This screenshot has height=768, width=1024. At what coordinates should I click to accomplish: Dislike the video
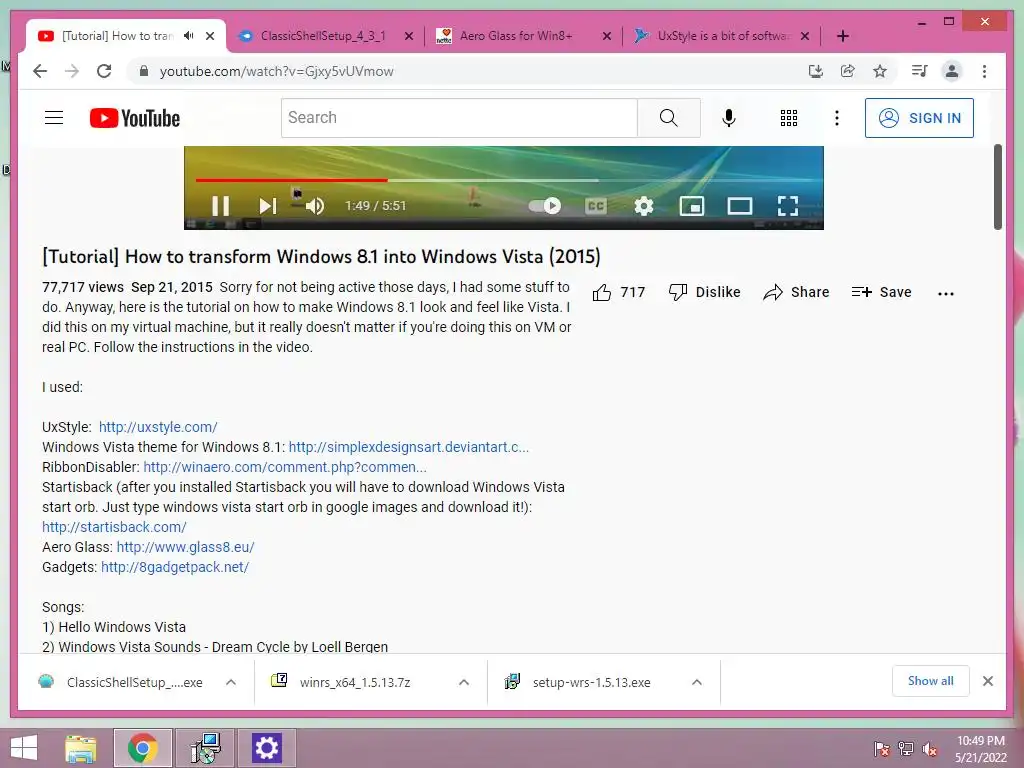coord(704,293)
